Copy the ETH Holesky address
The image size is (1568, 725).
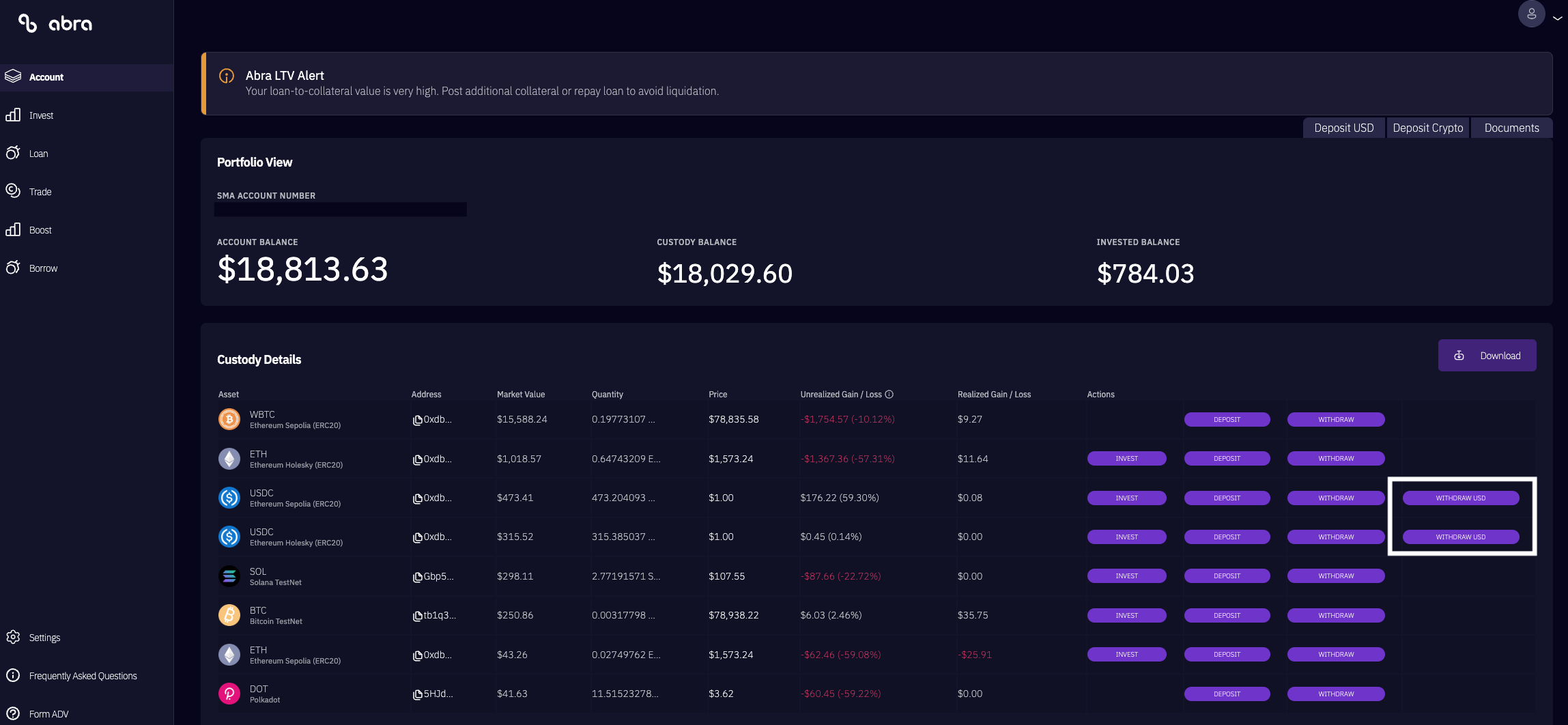click(x=417, y=459)
